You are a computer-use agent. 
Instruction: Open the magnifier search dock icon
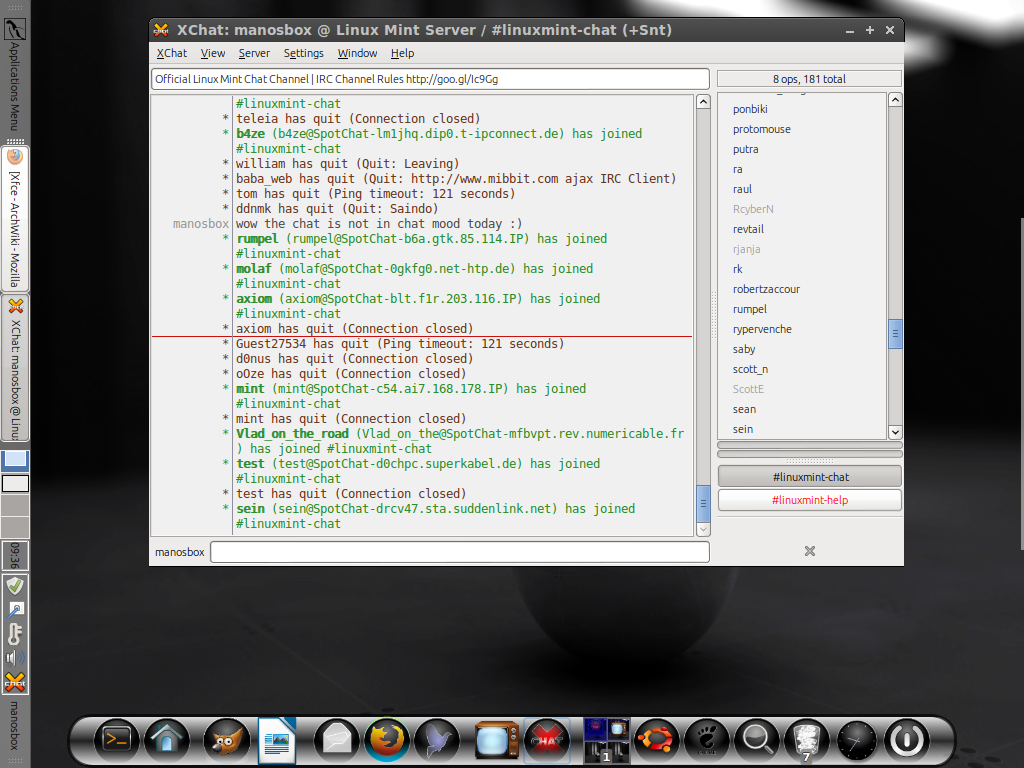(757, 741)
